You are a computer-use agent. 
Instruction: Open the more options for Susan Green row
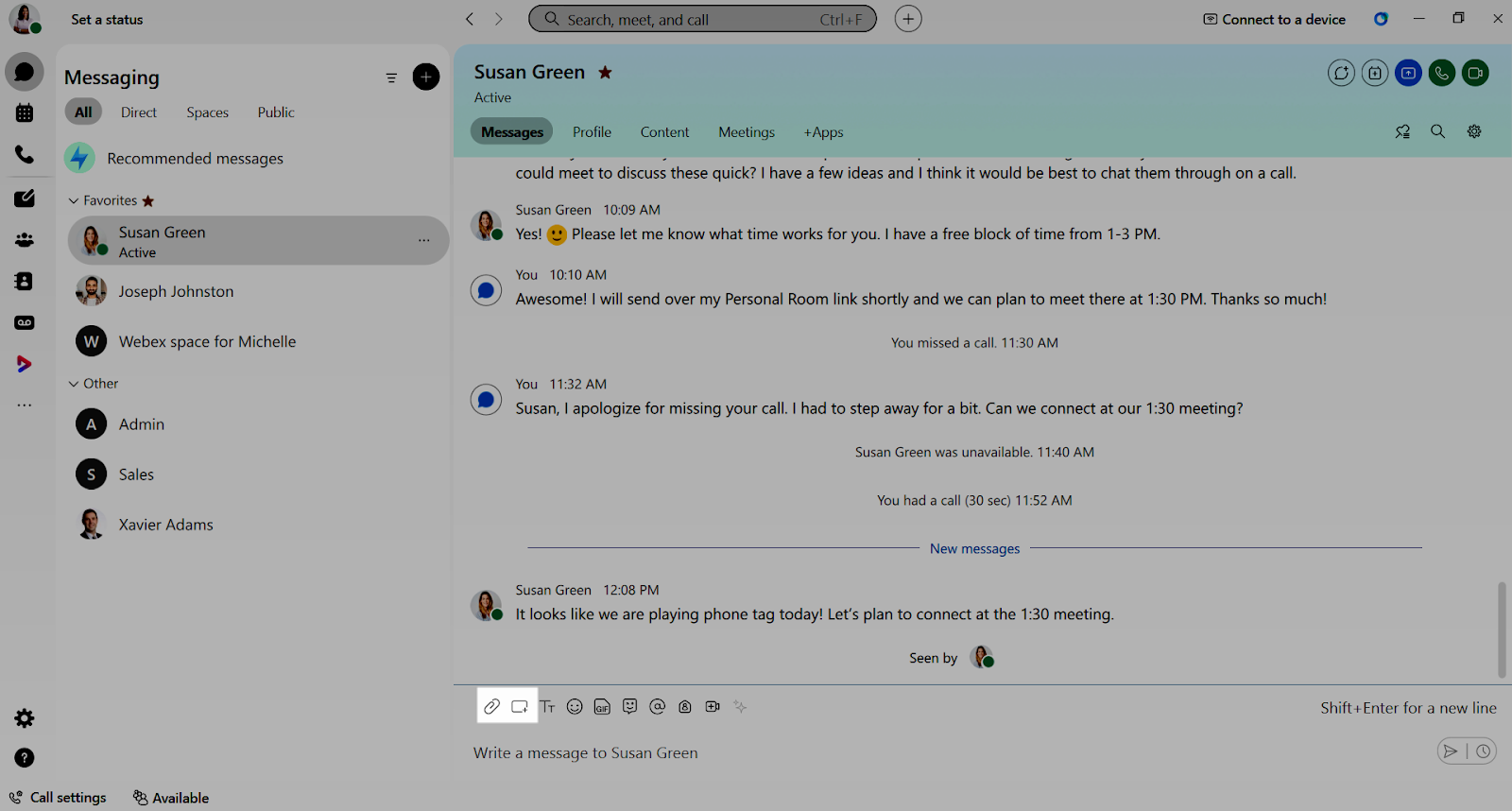tap(424, 240)
